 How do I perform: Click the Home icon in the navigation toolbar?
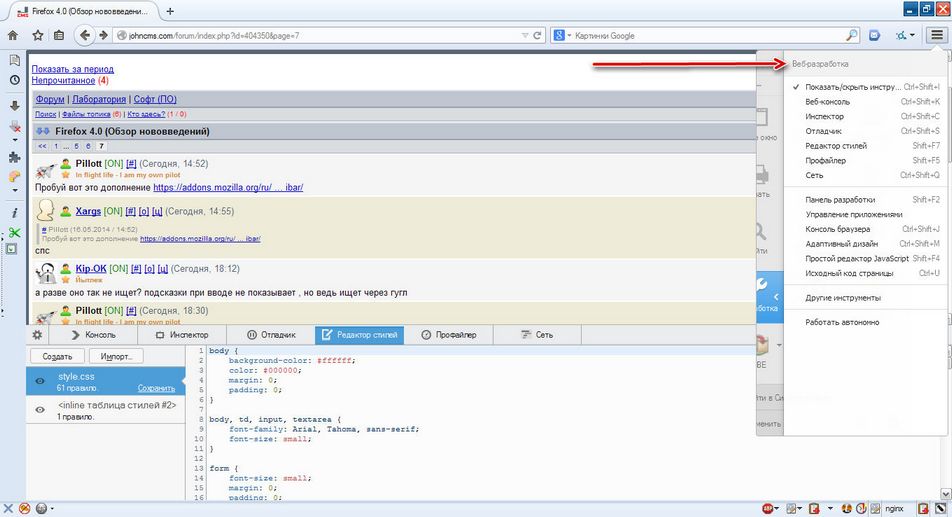pos(13,35)
